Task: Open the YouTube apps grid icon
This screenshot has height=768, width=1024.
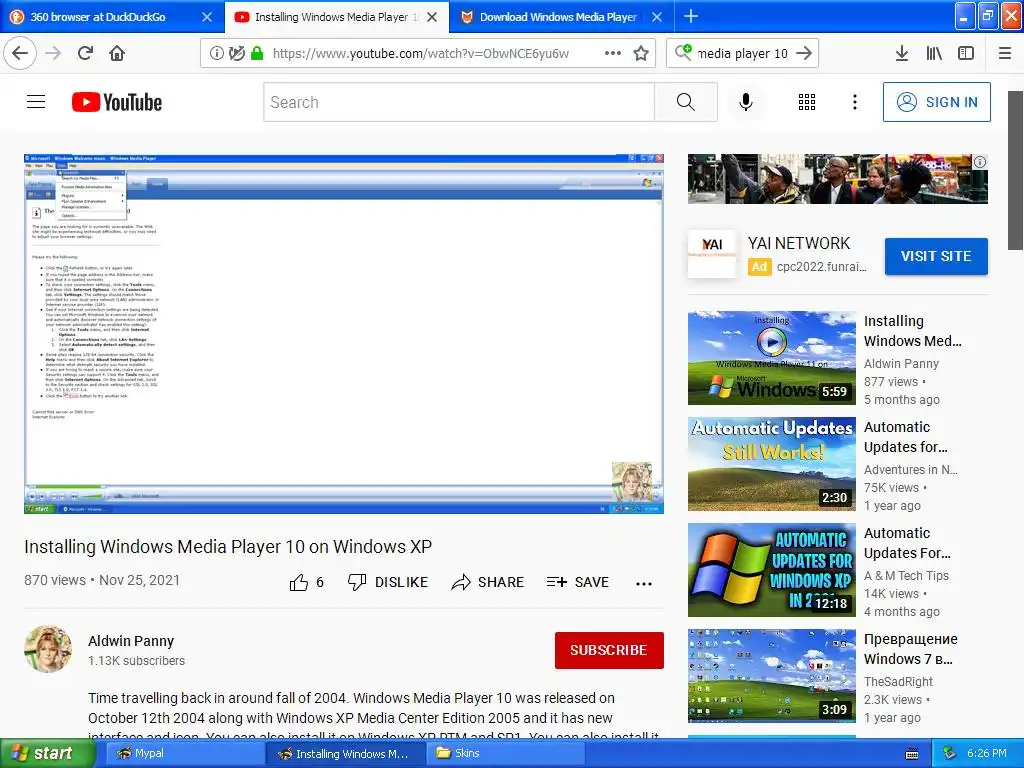Action: click(807, 102)
